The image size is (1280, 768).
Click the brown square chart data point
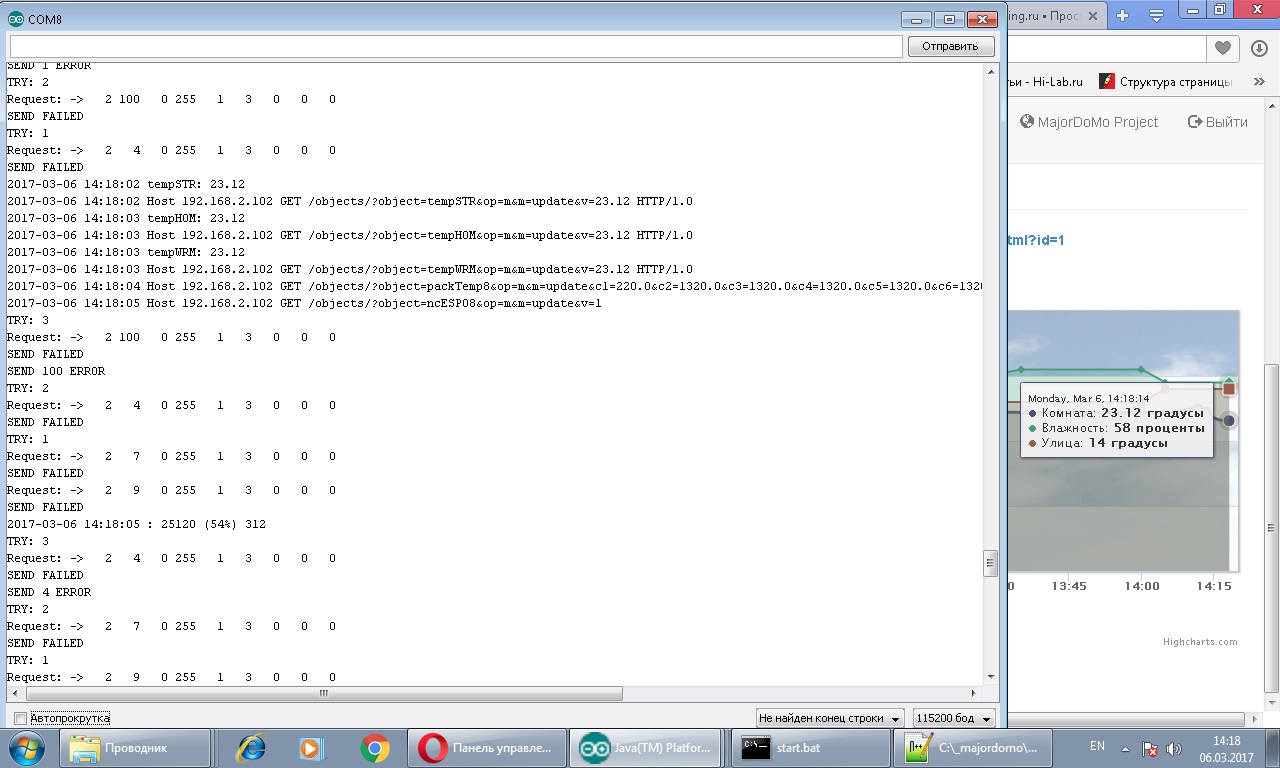(x=1229, y=388)
